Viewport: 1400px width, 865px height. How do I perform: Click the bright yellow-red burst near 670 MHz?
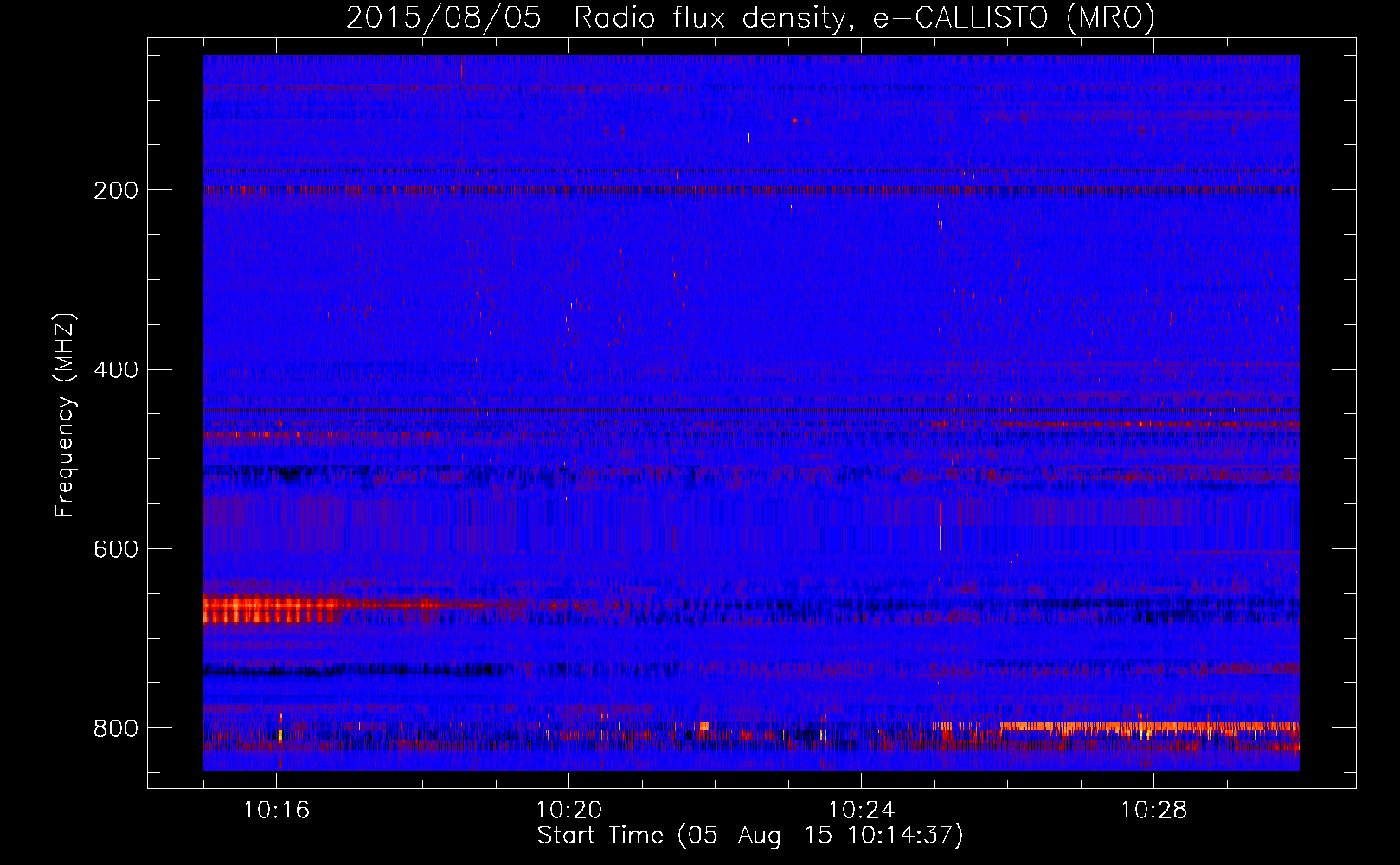pos(273,610)
